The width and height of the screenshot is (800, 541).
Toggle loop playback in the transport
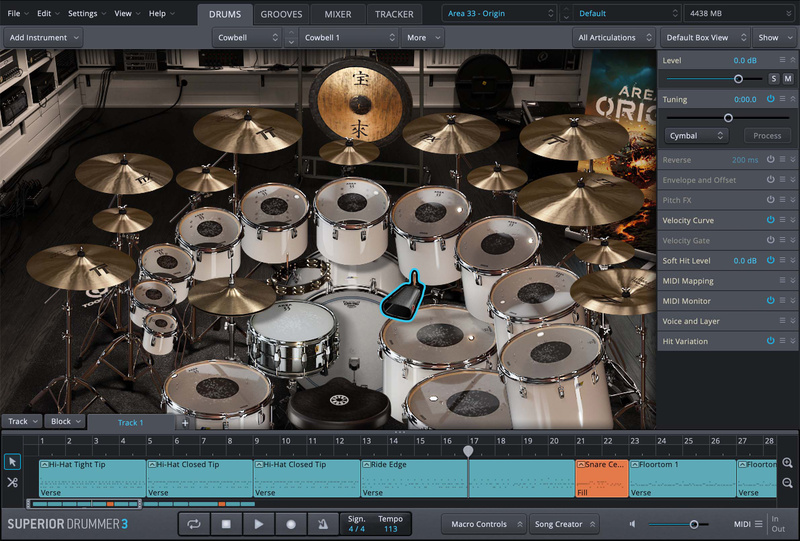pyautogui.click(x=194, y=524)
